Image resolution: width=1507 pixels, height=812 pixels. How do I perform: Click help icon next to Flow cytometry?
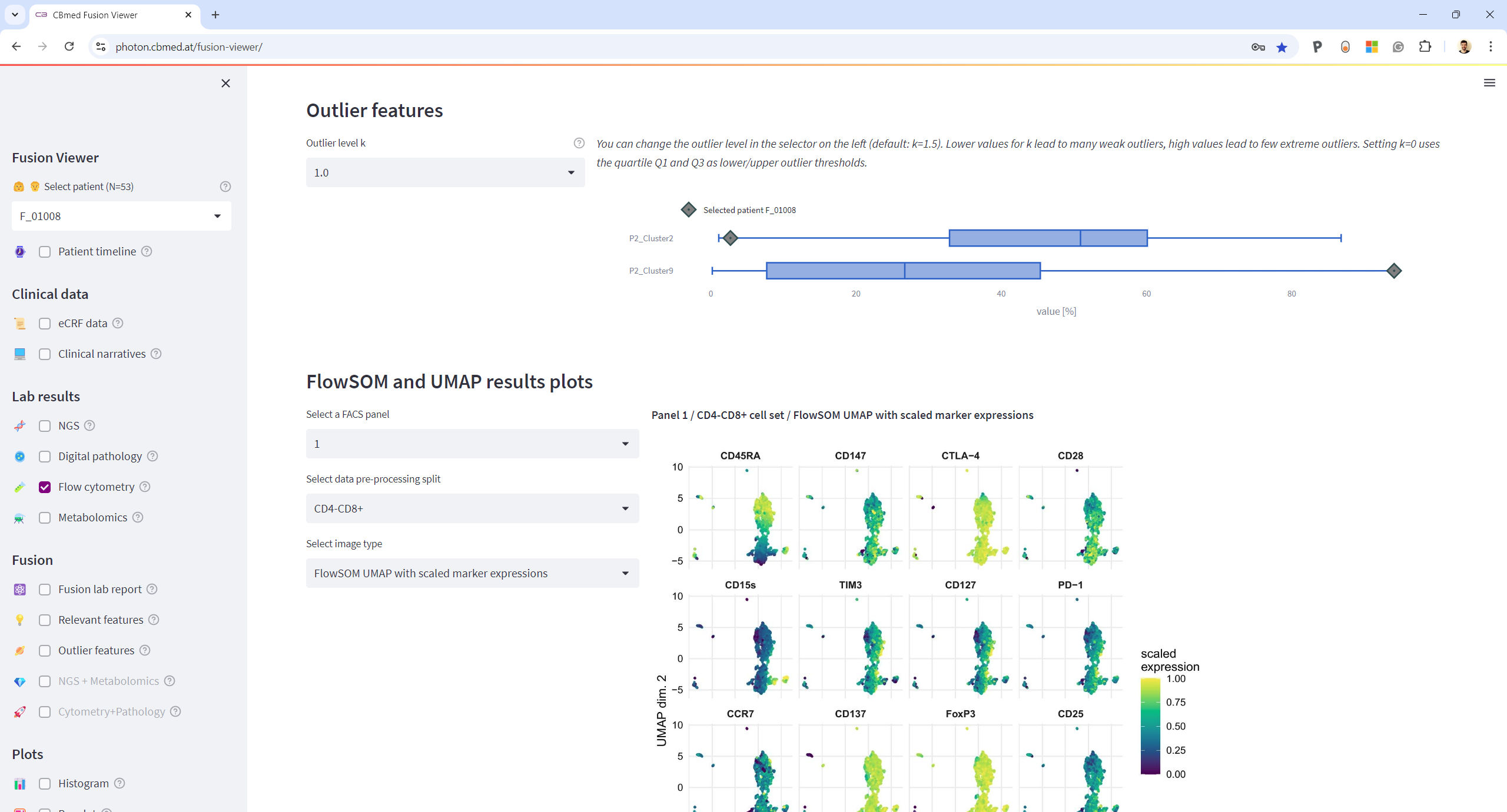click(x=145, y=487)
